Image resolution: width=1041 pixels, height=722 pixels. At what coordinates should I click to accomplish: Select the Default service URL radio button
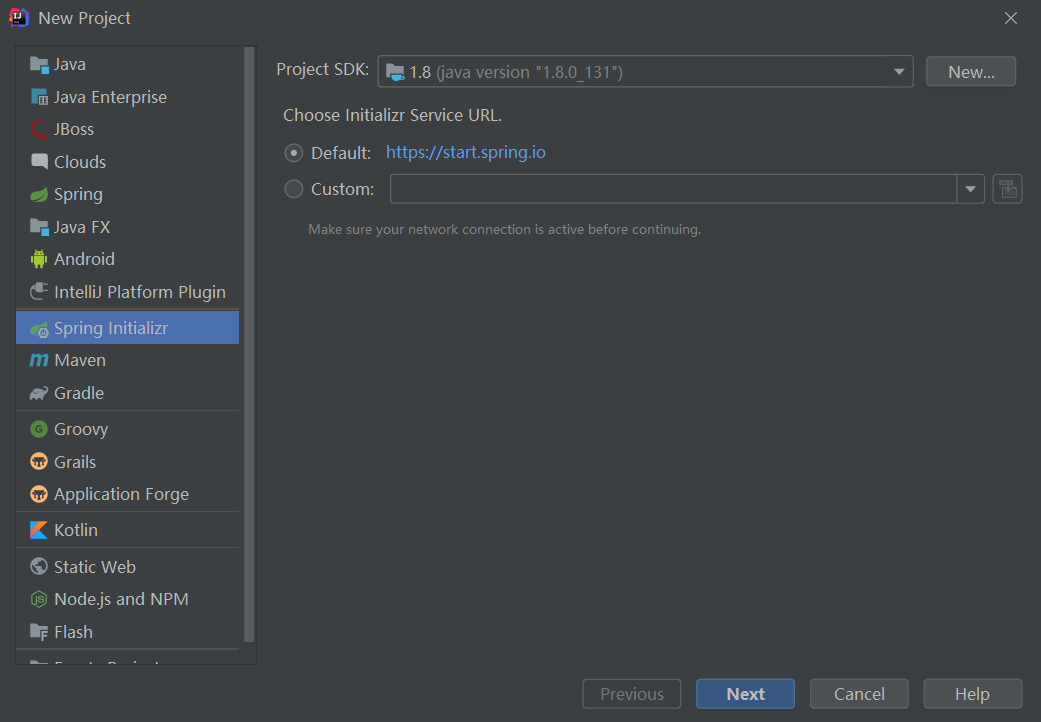click(294, 153)
